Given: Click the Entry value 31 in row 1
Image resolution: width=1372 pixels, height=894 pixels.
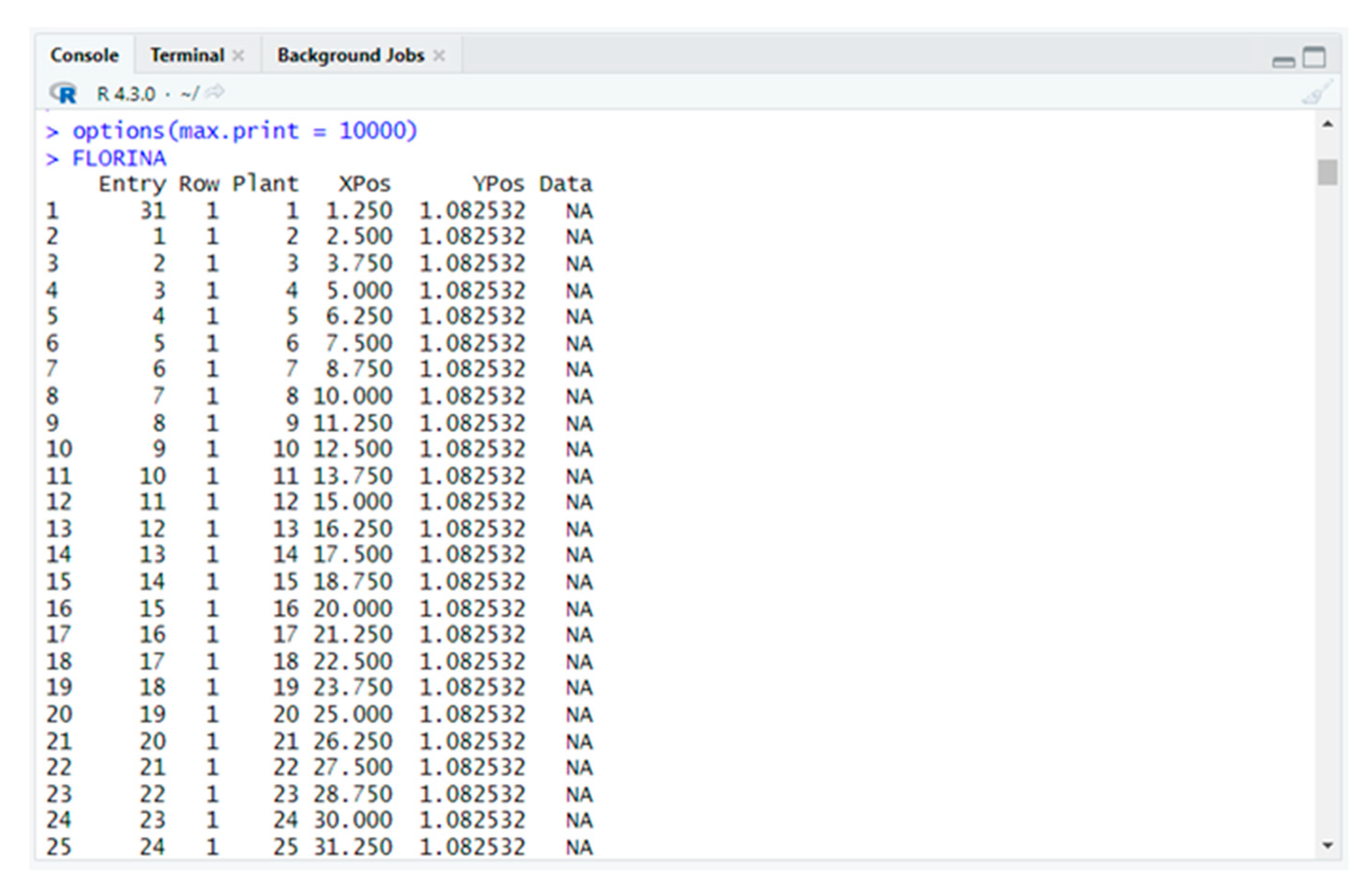Looking at the screenshot, I should point(153,211).
